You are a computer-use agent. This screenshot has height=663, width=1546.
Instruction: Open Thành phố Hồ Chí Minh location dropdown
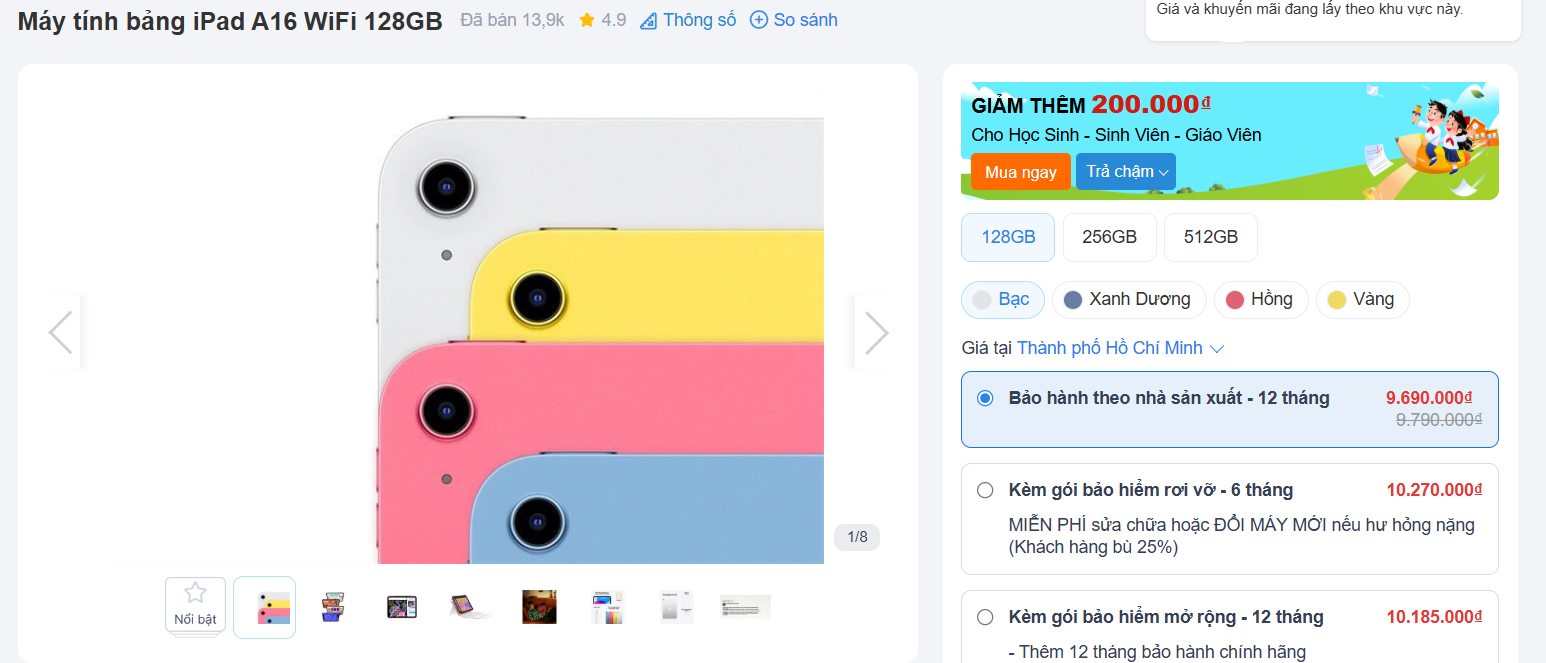[x=1120, y=348]
